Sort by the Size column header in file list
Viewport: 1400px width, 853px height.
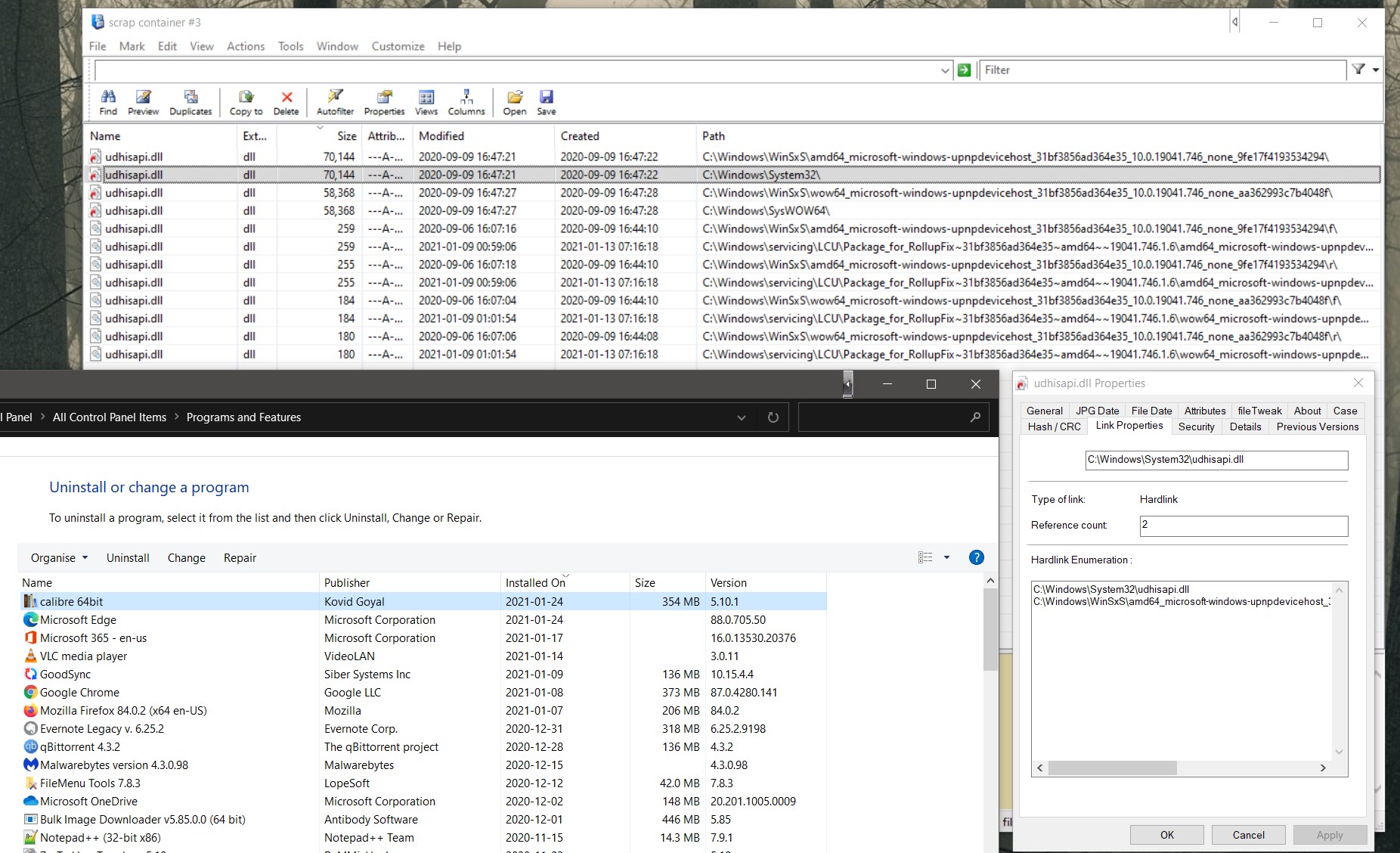(x=318, y=136)
